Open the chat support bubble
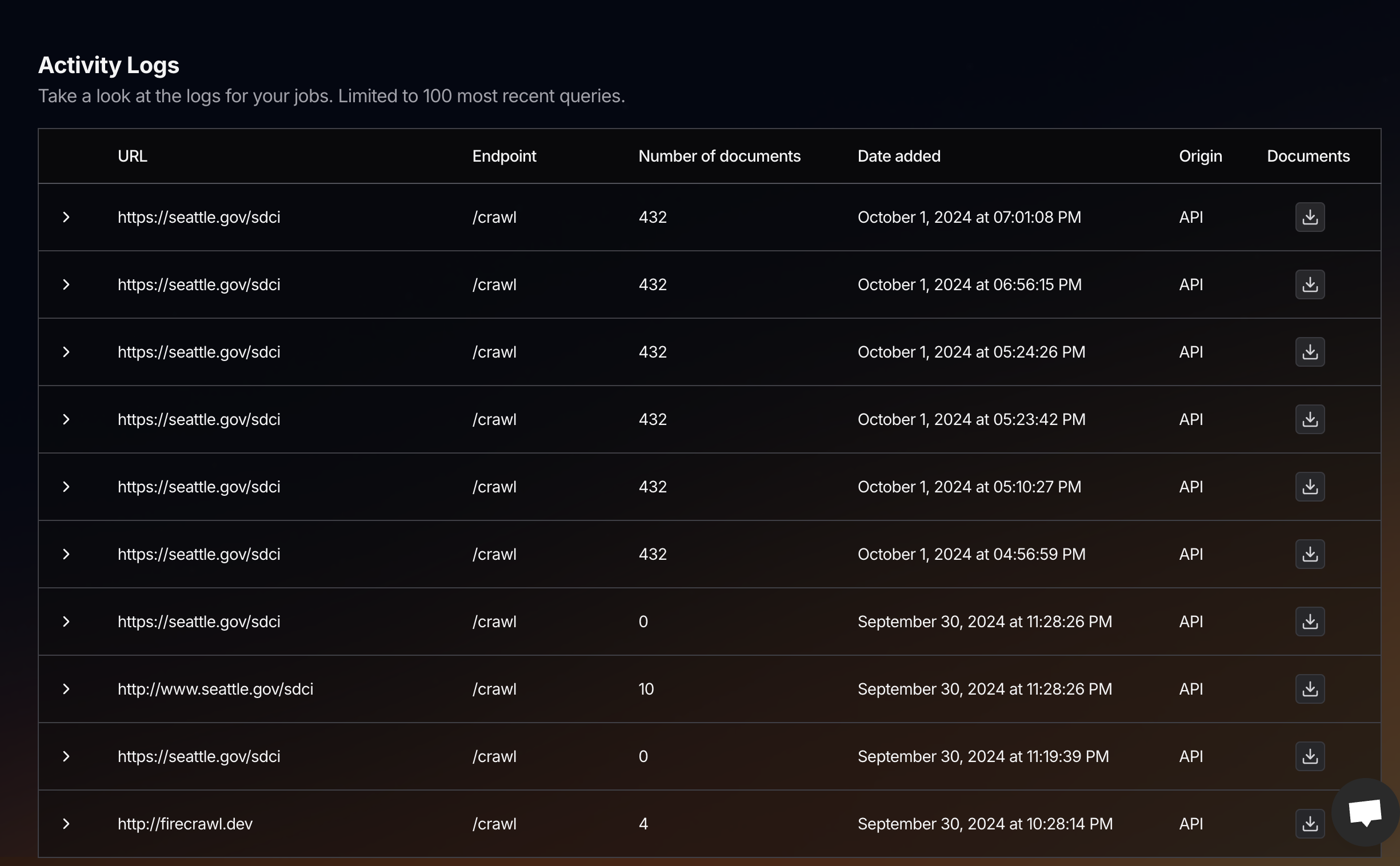Viewport: 1400px width, 866px height. click(1365, 812)
